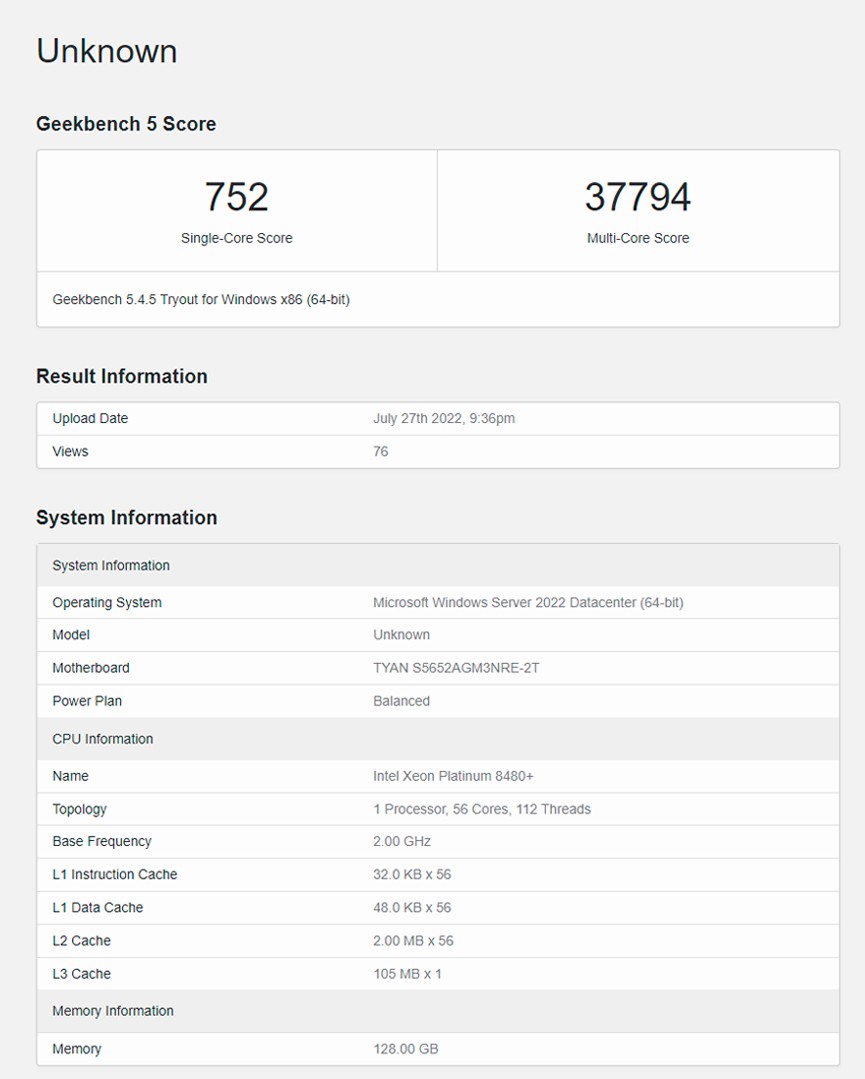Select the '128.00 GB' memory value
865x1079 pixels.
(x=405, y=1049)
